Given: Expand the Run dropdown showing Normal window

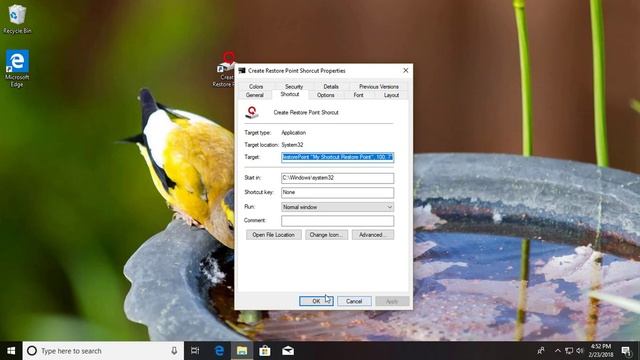Looking at the screenshot, I should 338,207.
